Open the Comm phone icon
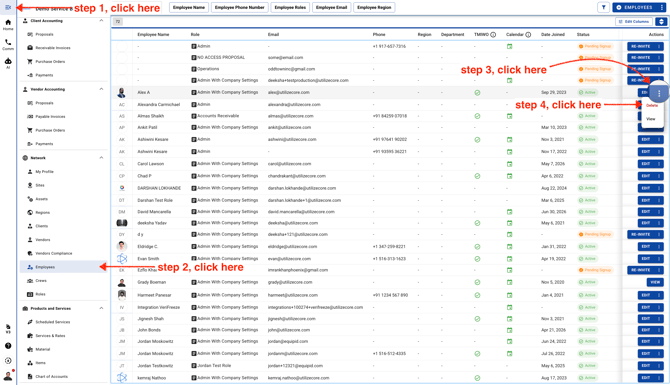This screenshot has height=385, width=670. 8,44
